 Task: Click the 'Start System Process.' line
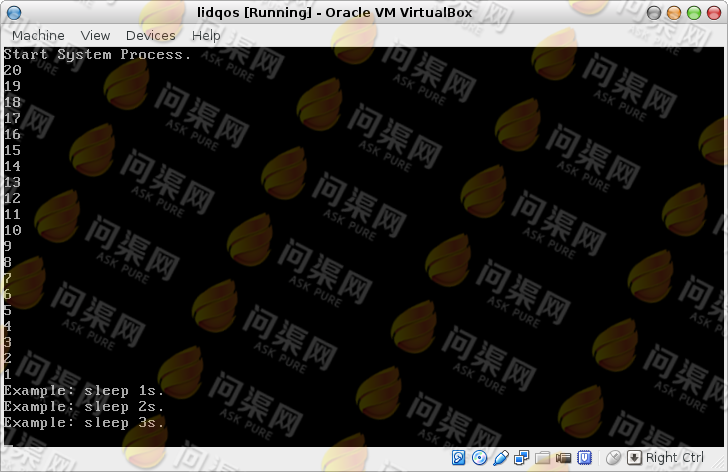[98, 55]
